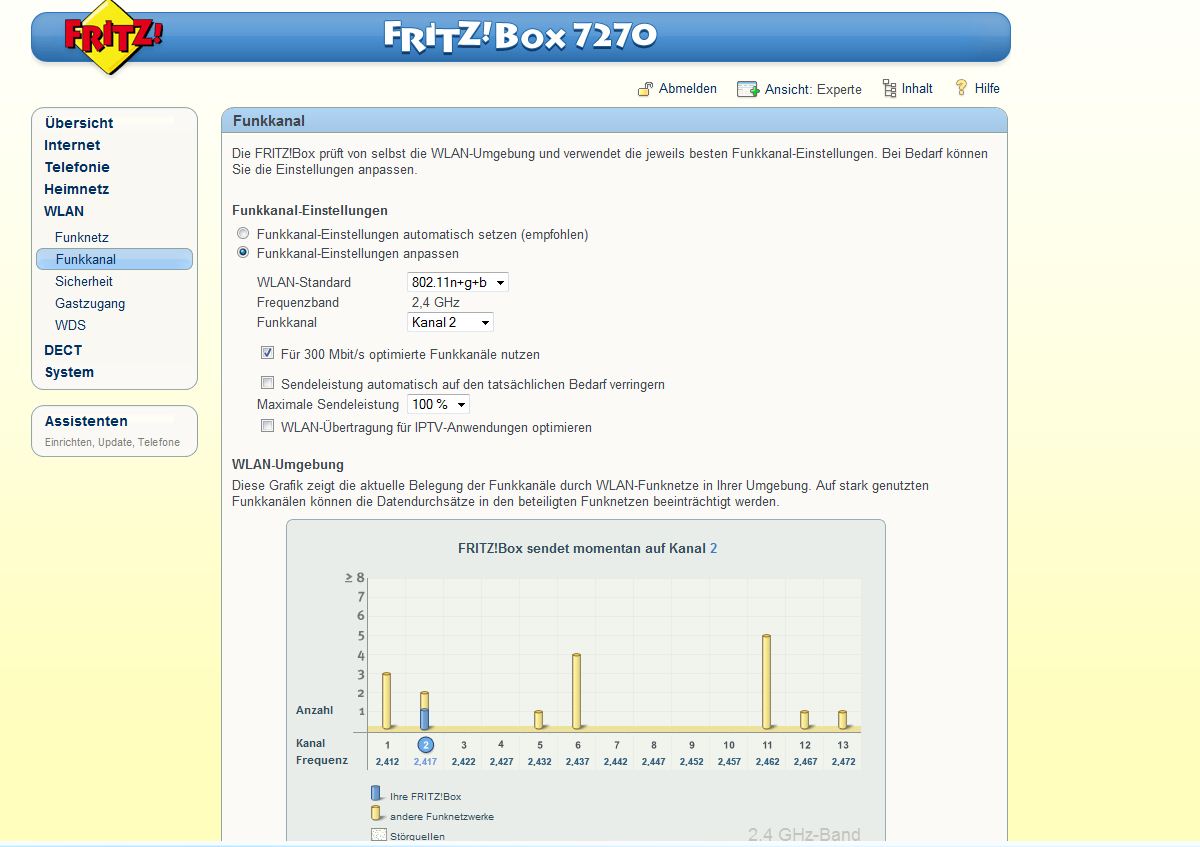Open the WLAN-Standard dropdown
The width and height of the screenshot is (1200, 847).
click(458, 282)
